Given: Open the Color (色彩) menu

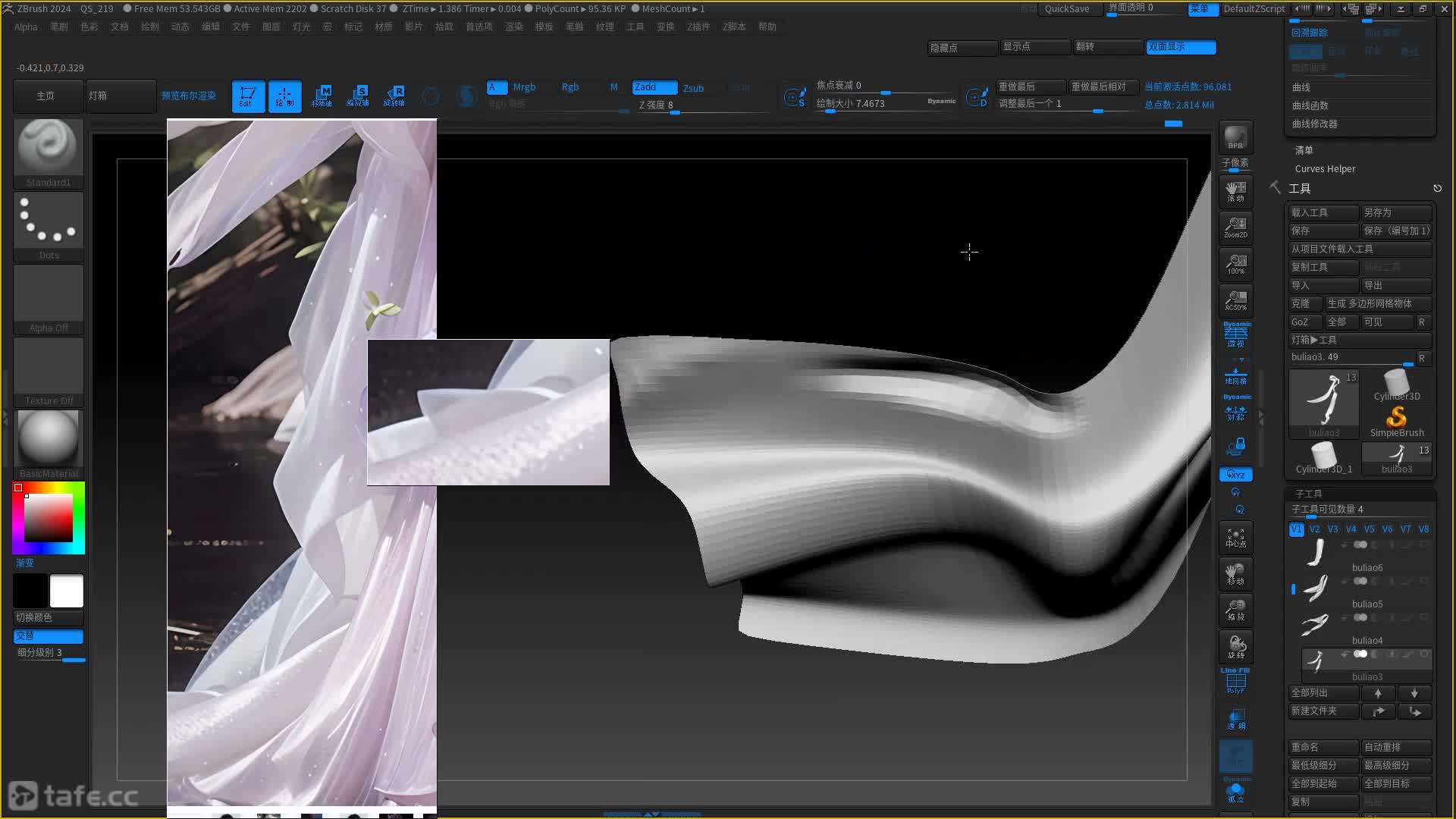Looking at the screenshot, I should pyautogui.click(x=89, y=27).
